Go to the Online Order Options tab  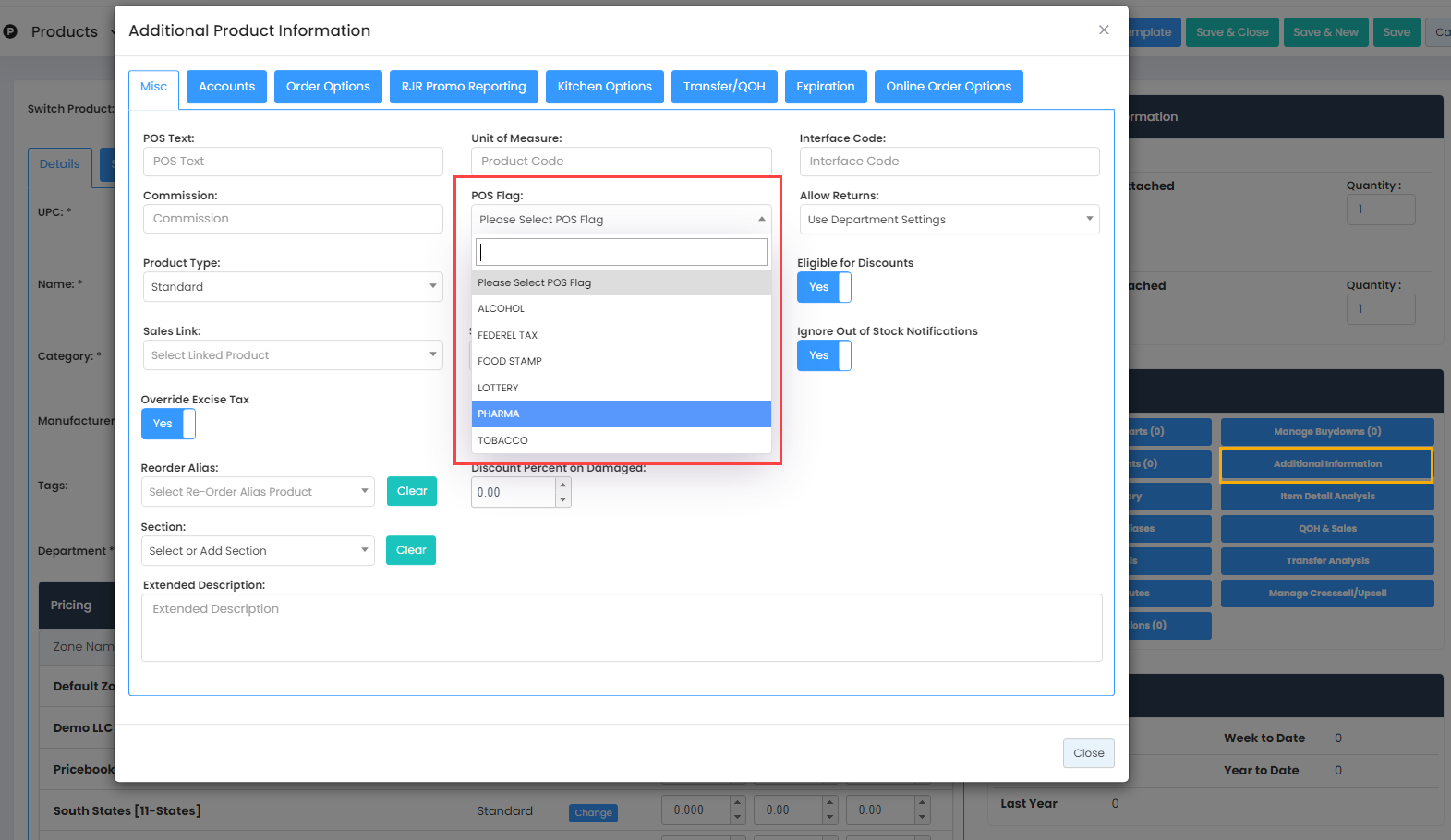pos(948,87)
